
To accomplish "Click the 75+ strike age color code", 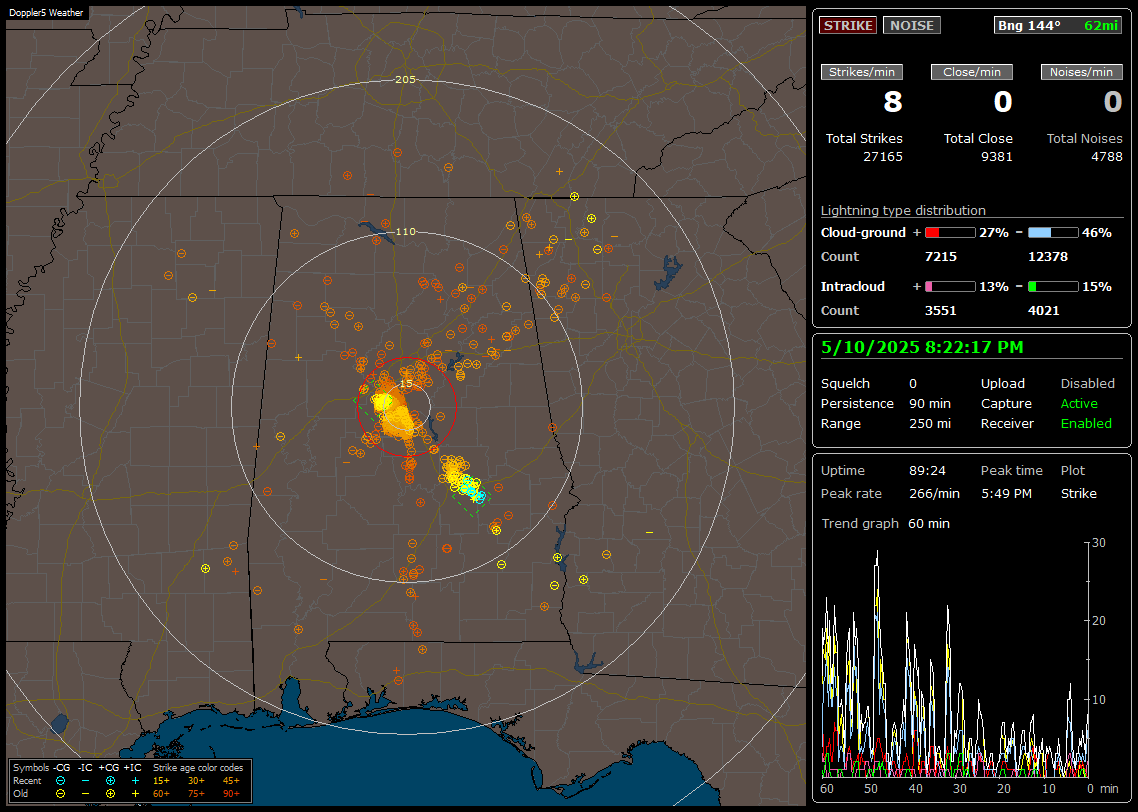I will pos(196,794).
